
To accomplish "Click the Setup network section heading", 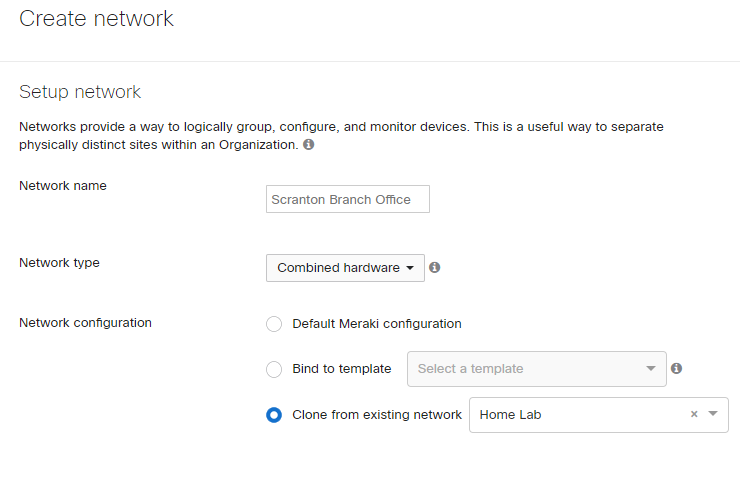I will tap(80, 92).
